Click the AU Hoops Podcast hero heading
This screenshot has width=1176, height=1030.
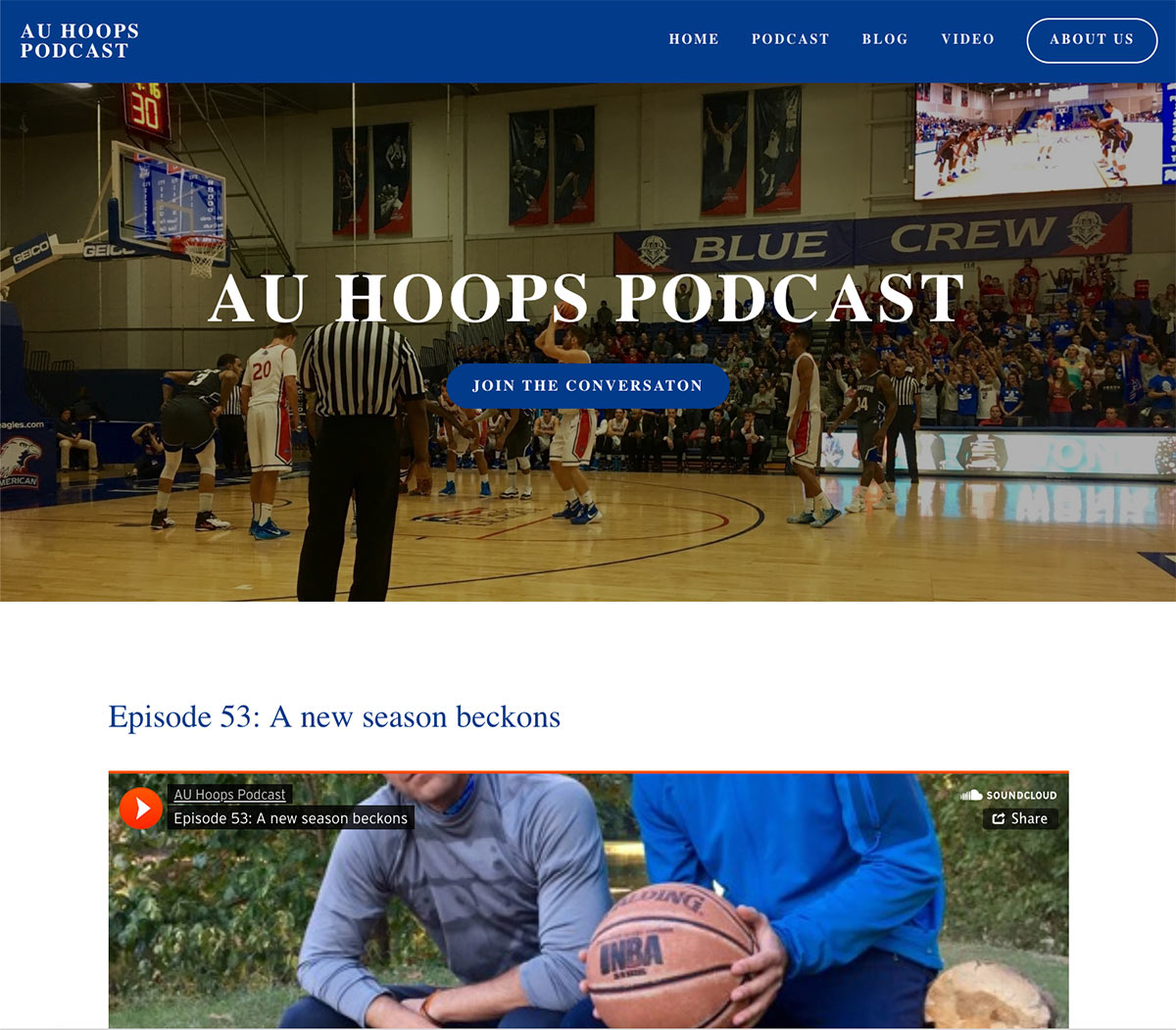[587, 298]
